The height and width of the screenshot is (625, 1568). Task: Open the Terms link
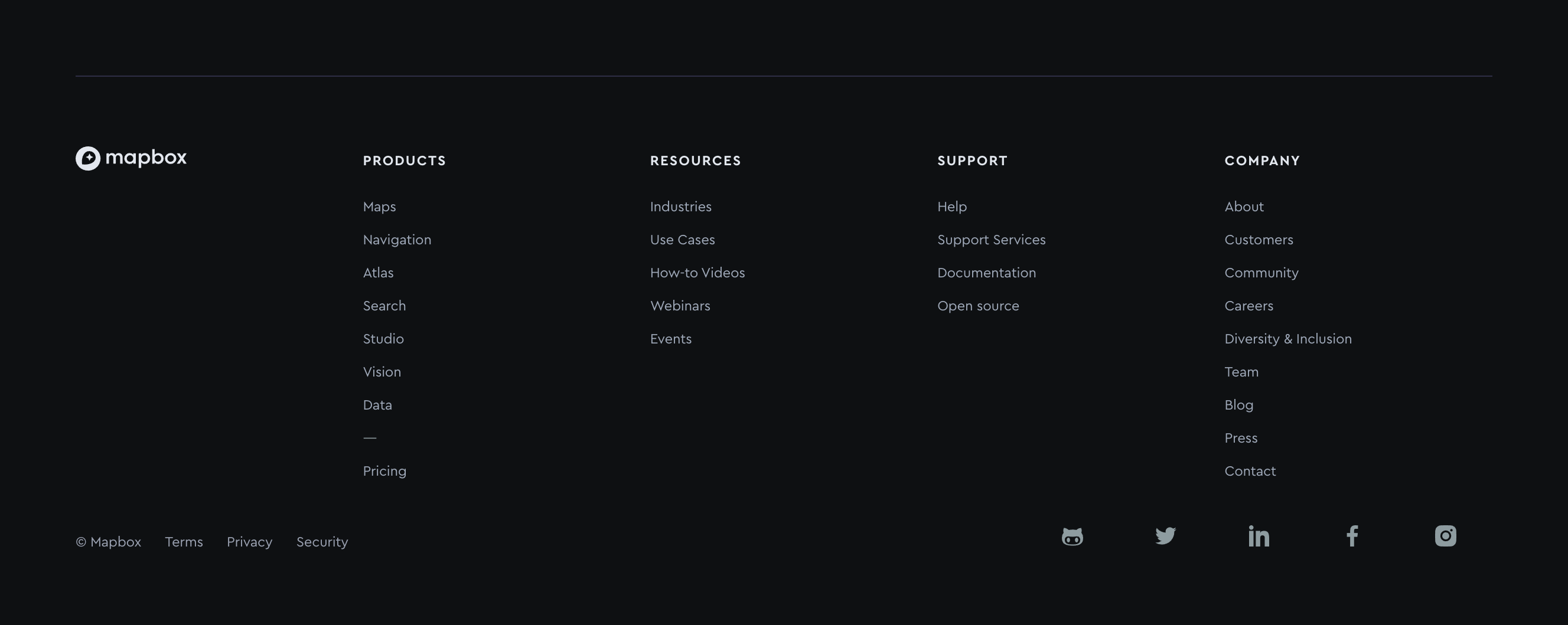[x=184, y=542]
